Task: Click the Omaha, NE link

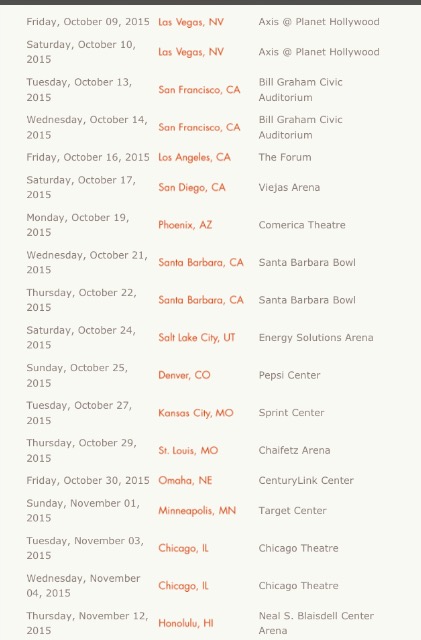Action: (x=185, y=480)
